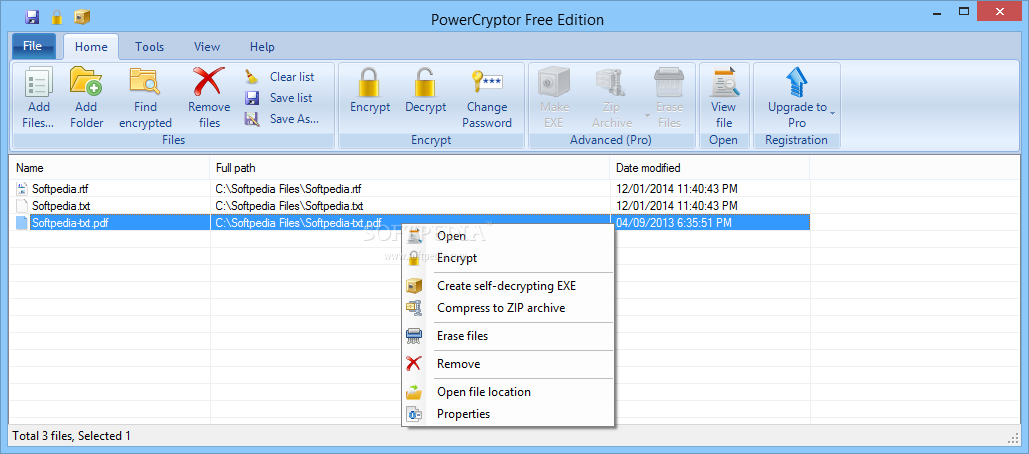This screenshot has width=1029, height=454.
Task: Click path C:\Softpedia Files\Softpedia.rtf
Action: pos(288,189)
